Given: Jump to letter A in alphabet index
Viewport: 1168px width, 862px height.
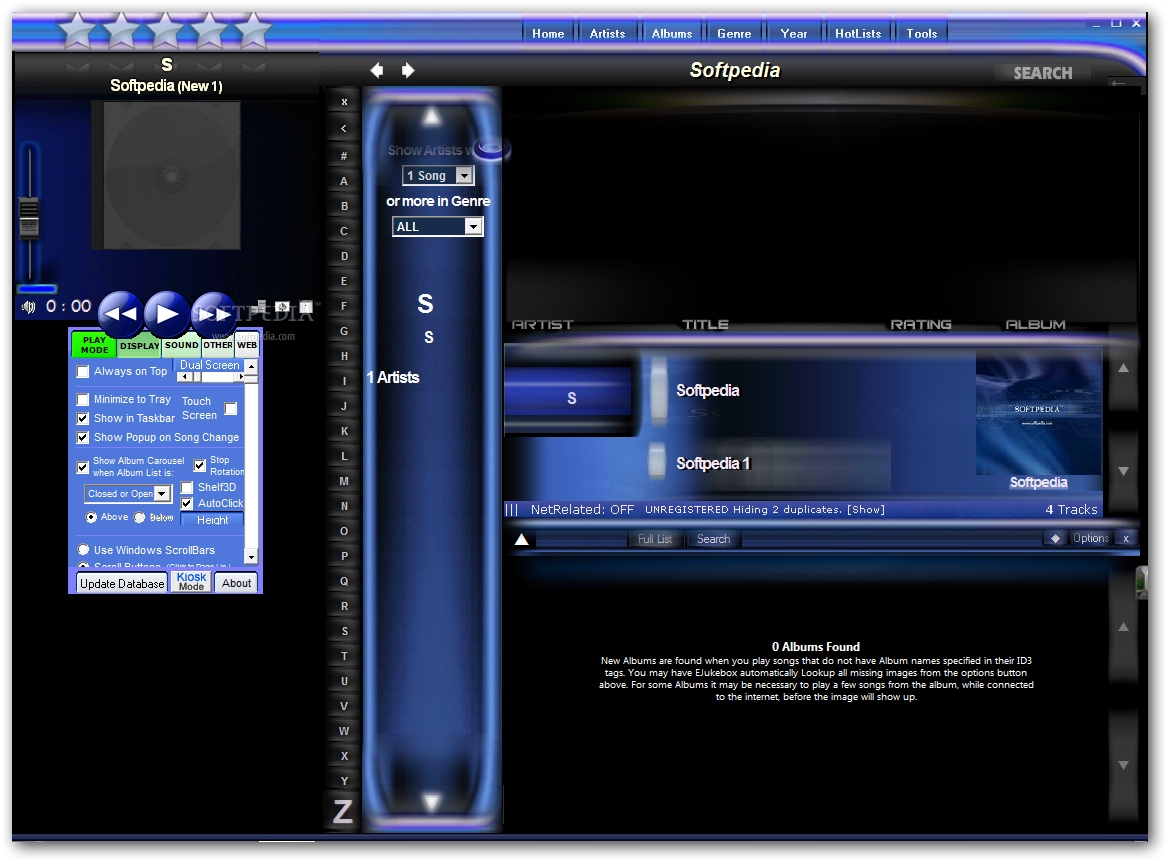Looking at the screenshot, I should click(x=344, y=181).
